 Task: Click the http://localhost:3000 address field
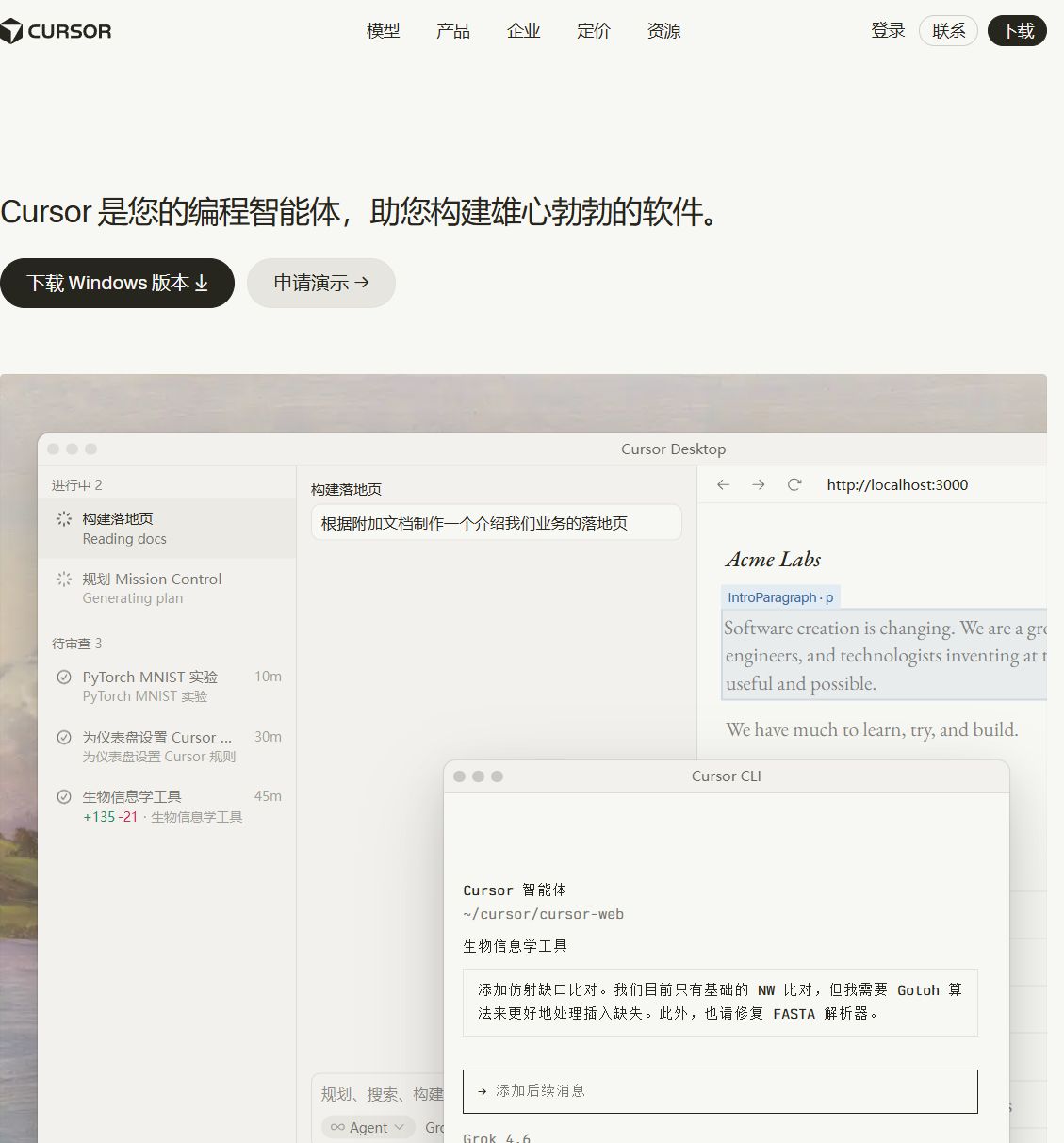coord(897,484)
